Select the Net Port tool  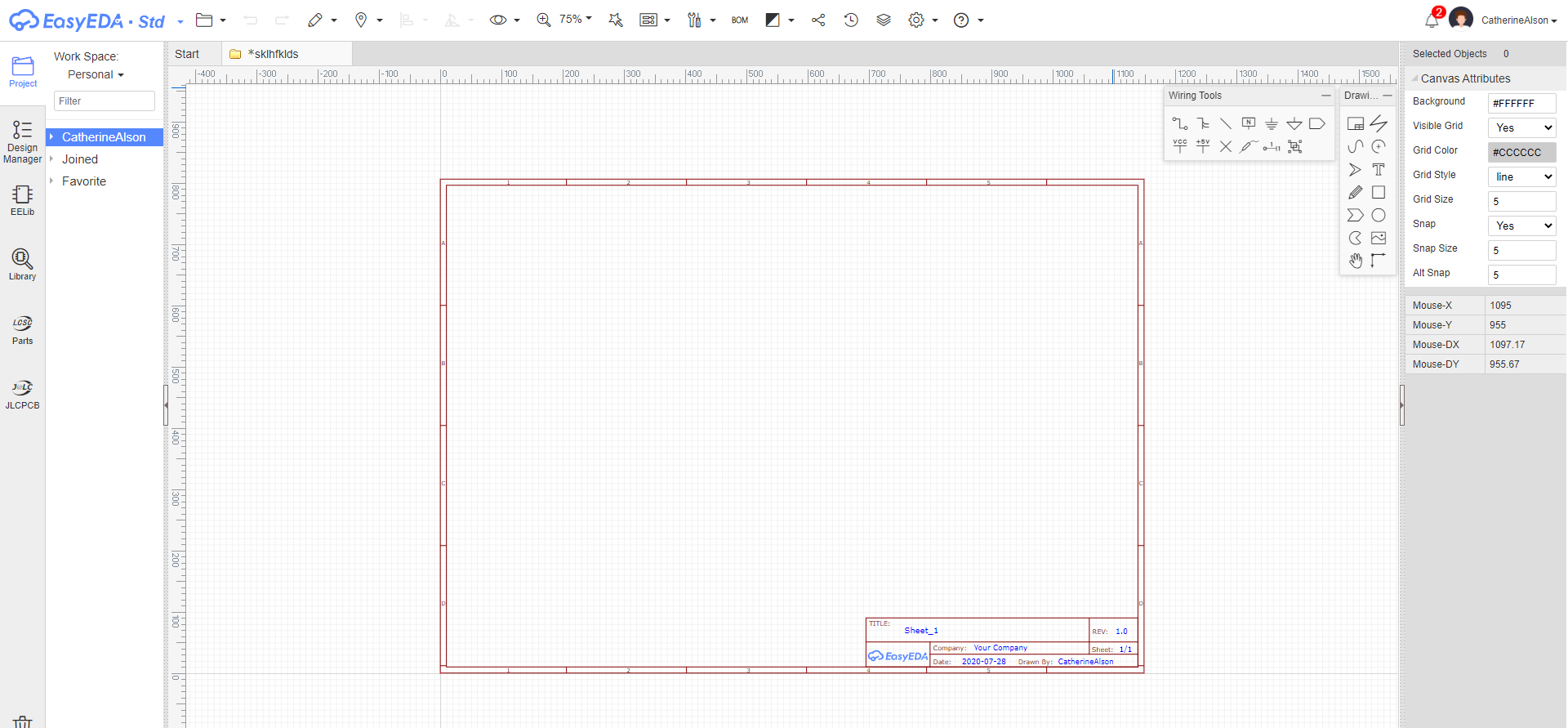pyautogui.click(x=1317, y=123)
